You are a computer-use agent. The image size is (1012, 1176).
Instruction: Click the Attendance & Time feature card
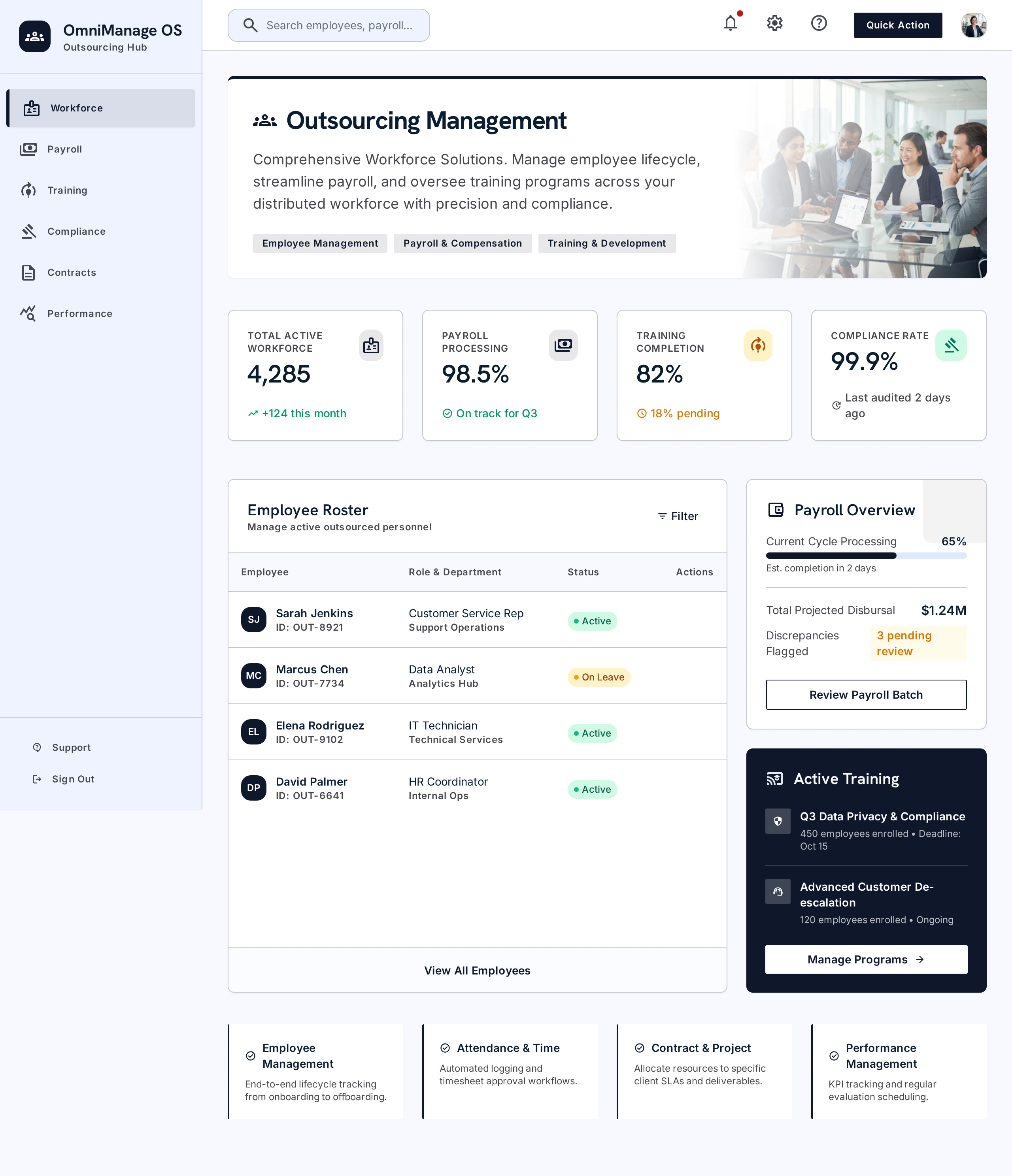point(510,1072)
